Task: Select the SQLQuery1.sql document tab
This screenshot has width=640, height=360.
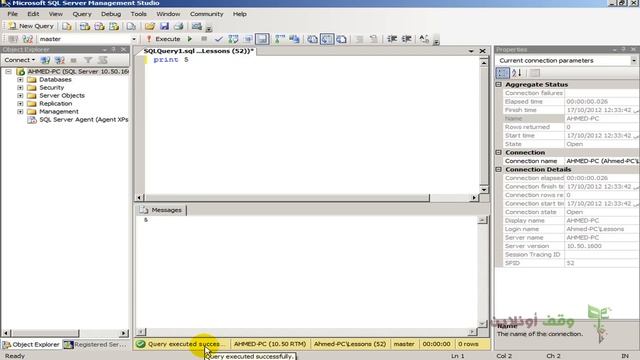Action: [x=199, y=51]
